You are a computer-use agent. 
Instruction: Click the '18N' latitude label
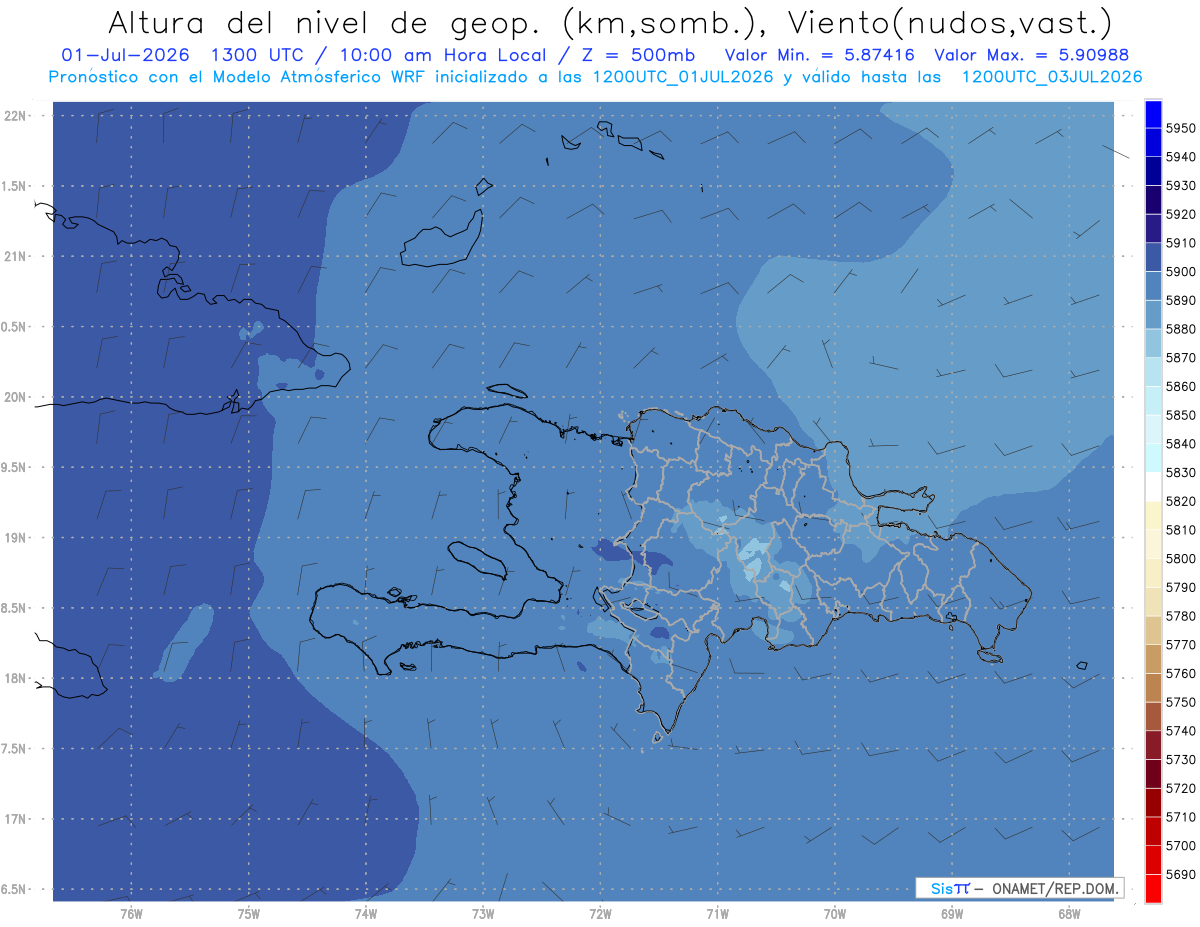pyautogui.click(x=17, y=678)
